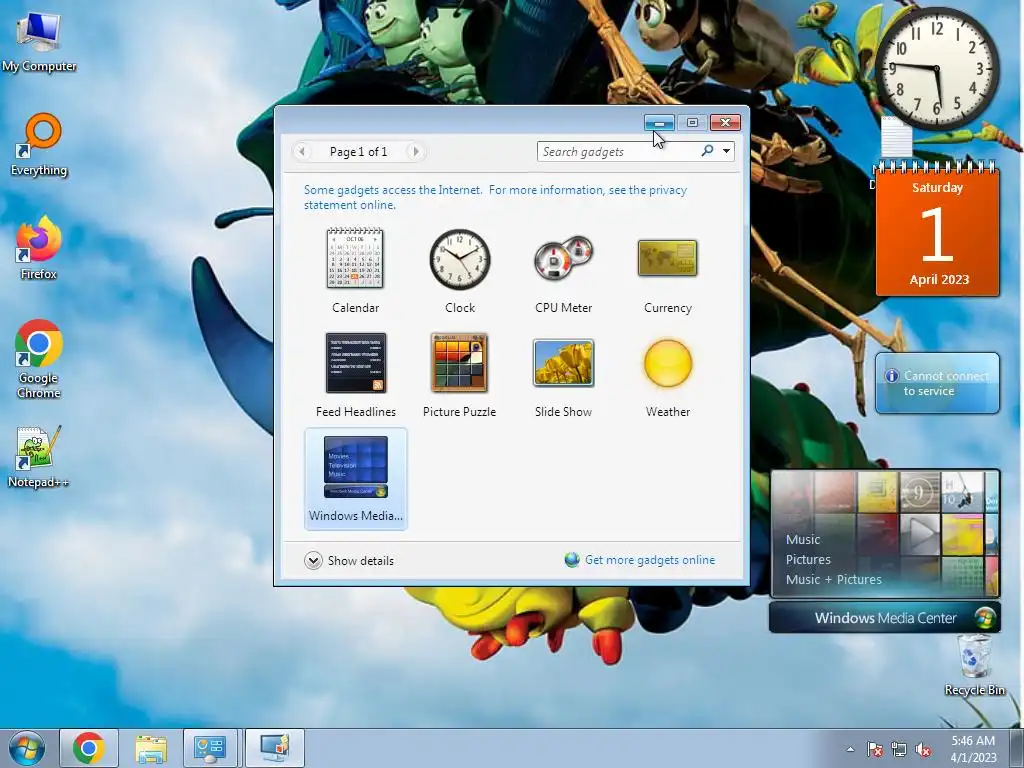The height and width of the screenshot is (768, 1024).
Task: Select the CPU Meter gadget icon
Action: tap(563, 259)
